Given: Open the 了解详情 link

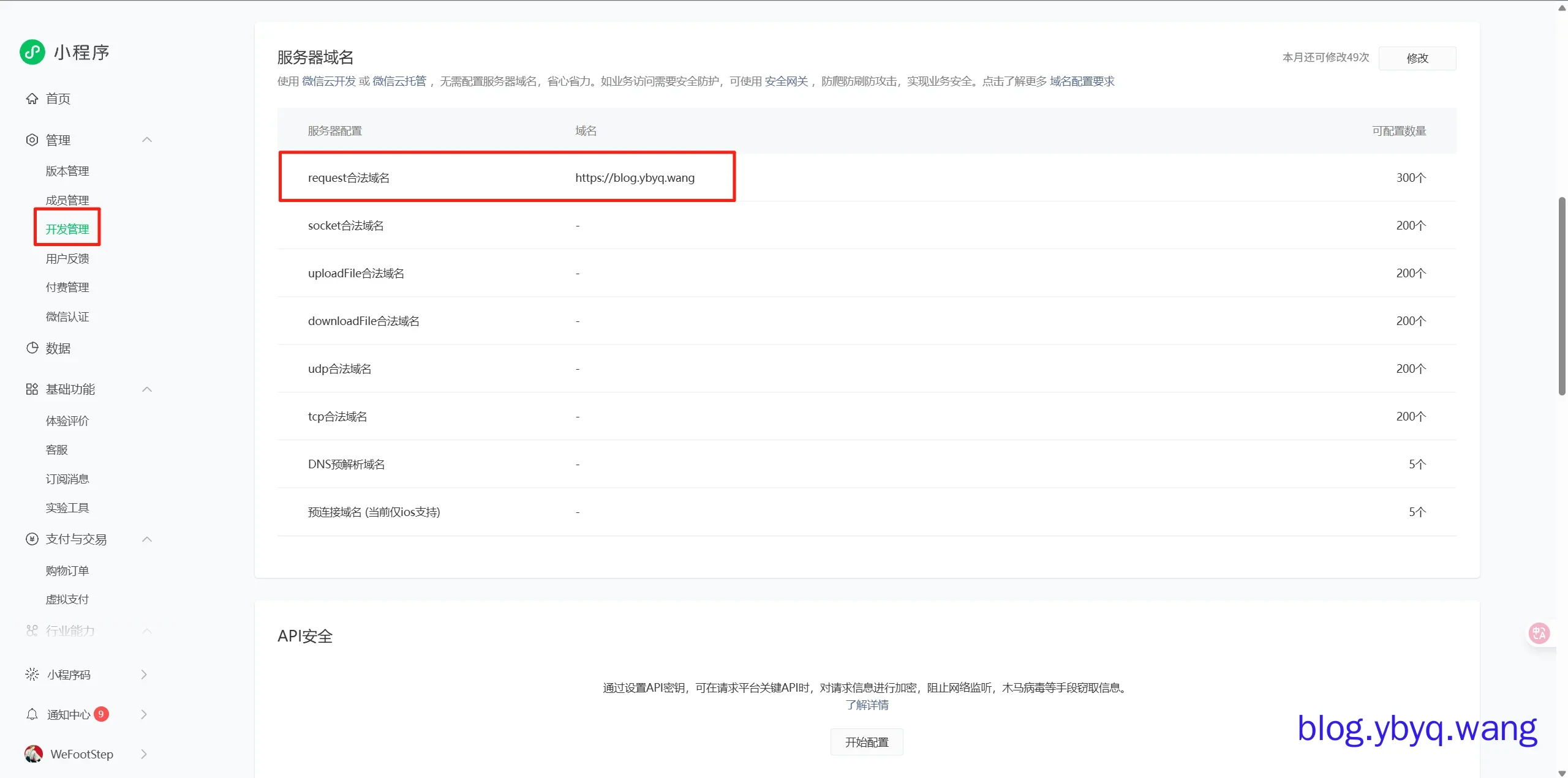Looking at the screenshot, I should pyautogui.click(x=867, y=705).
